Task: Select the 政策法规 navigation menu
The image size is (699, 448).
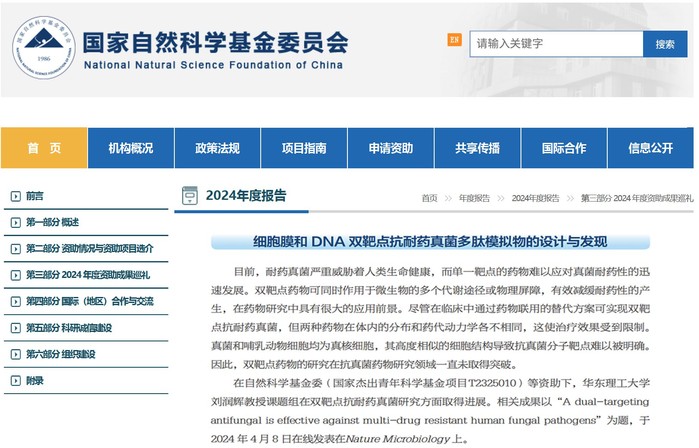Action: pos(217,148)
